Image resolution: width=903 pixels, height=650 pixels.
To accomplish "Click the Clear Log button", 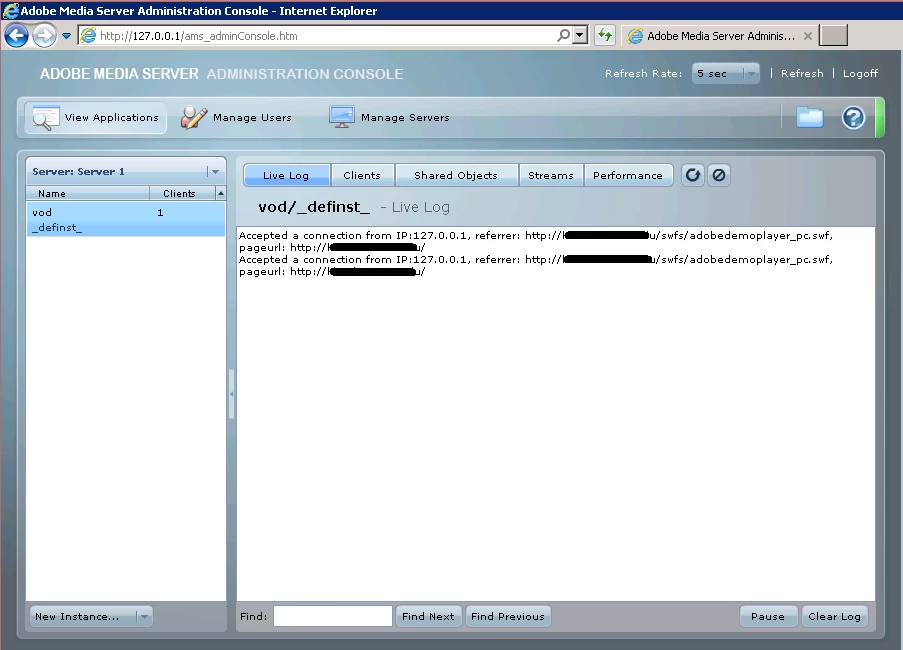I will pyautogui.click(x=834, y=616).
